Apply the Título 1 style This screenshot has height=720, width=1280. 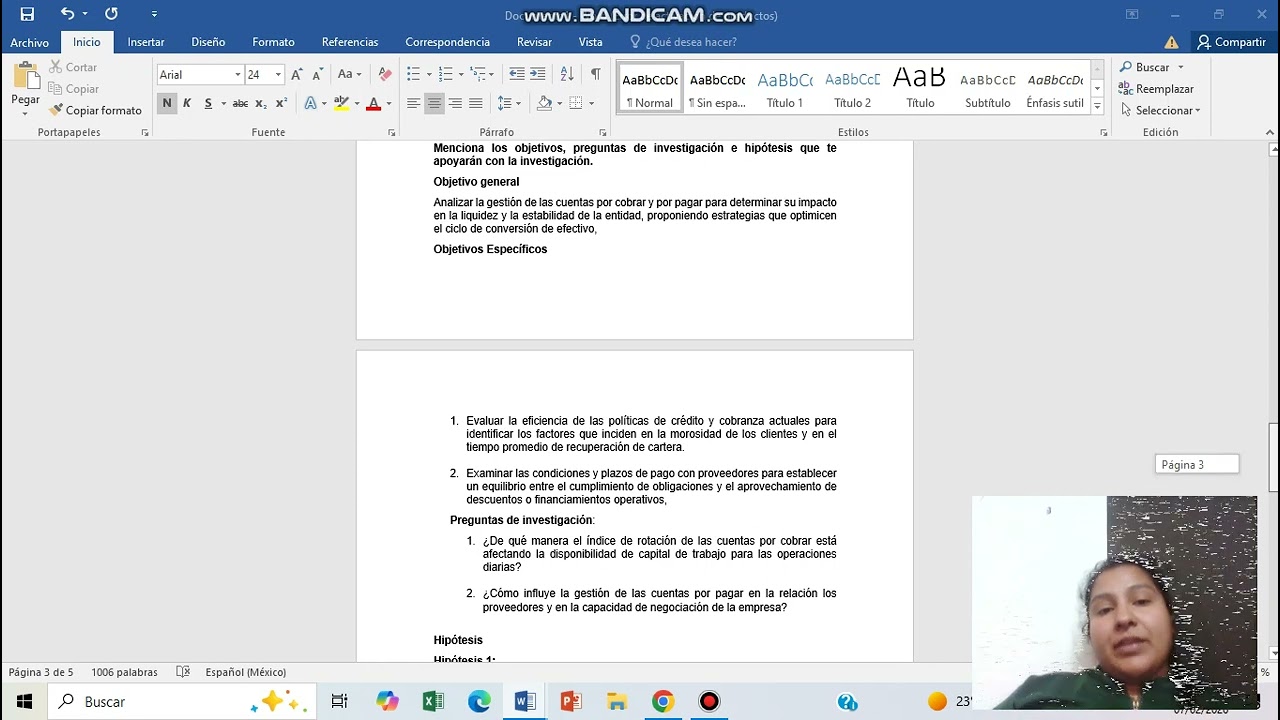point(785,88)
